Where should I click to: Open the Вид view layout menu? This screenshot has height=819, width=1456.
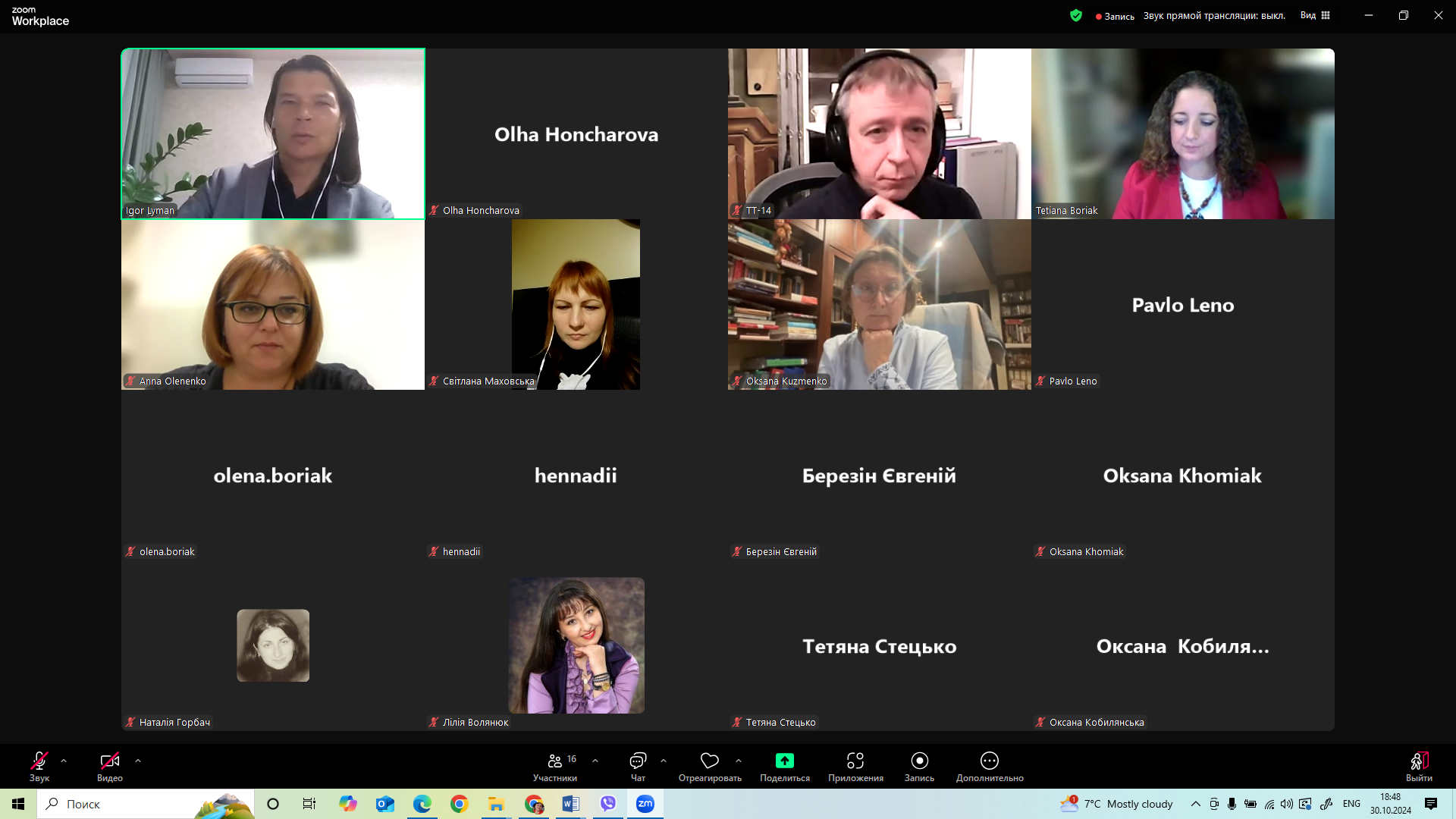pos(1315,15)
